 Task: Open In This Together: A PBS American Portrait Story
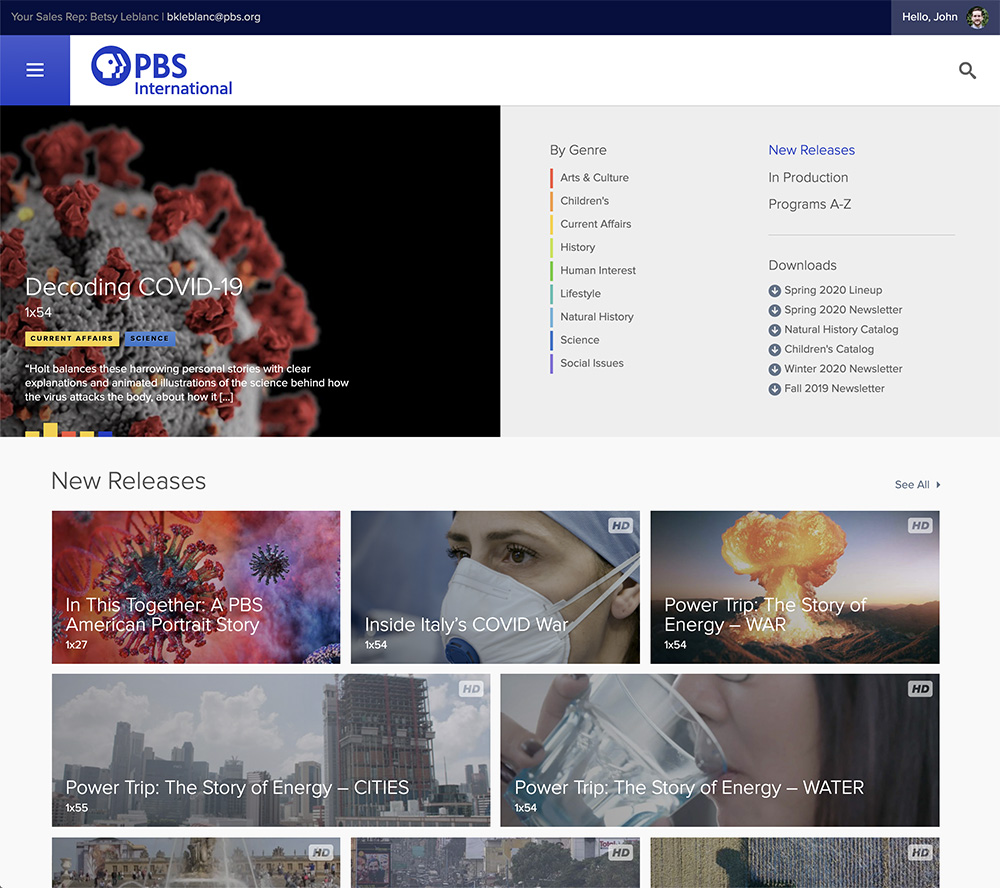point(195,587)
